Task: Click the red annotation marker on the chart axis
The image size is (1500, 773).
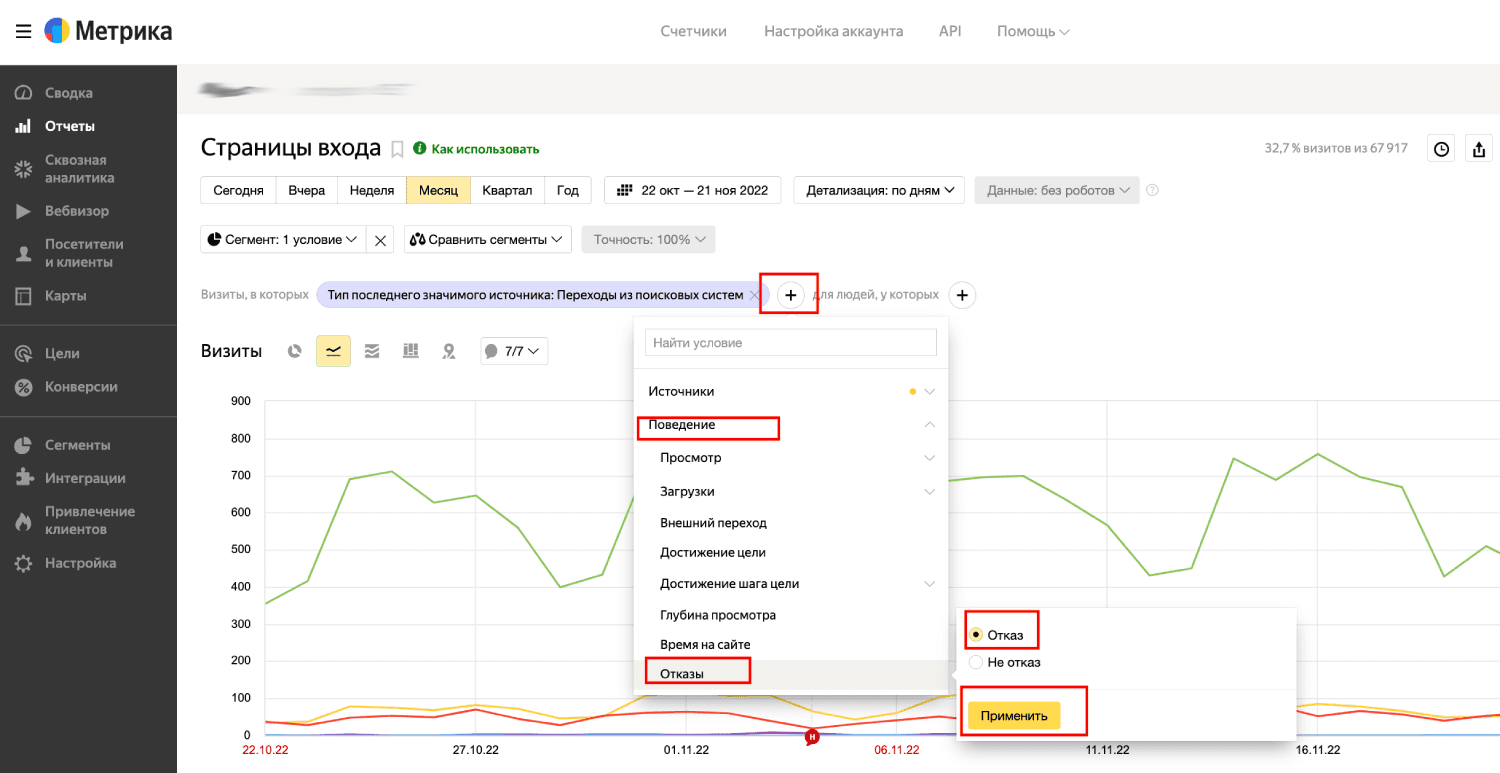Action: pyautogui.click(x=812, y=737)
